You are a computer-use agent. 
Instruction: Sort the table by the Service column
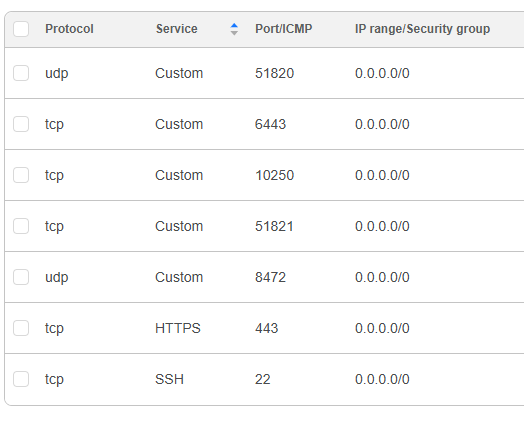[x=234, y=29]
